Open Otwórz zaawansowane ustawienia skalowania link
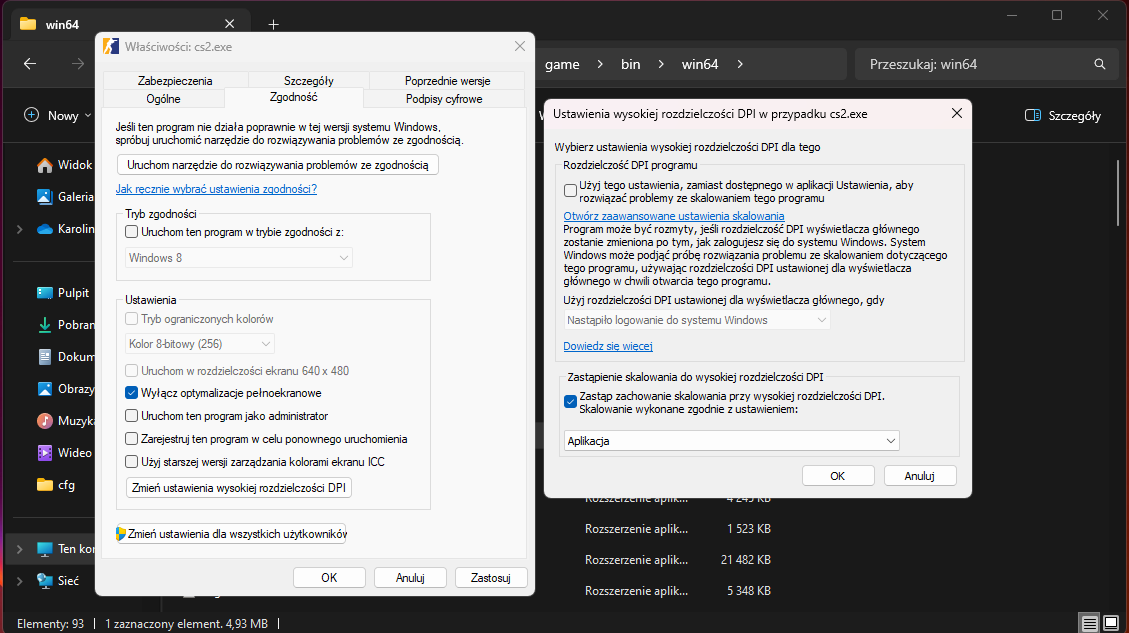 tap(674, 216)
